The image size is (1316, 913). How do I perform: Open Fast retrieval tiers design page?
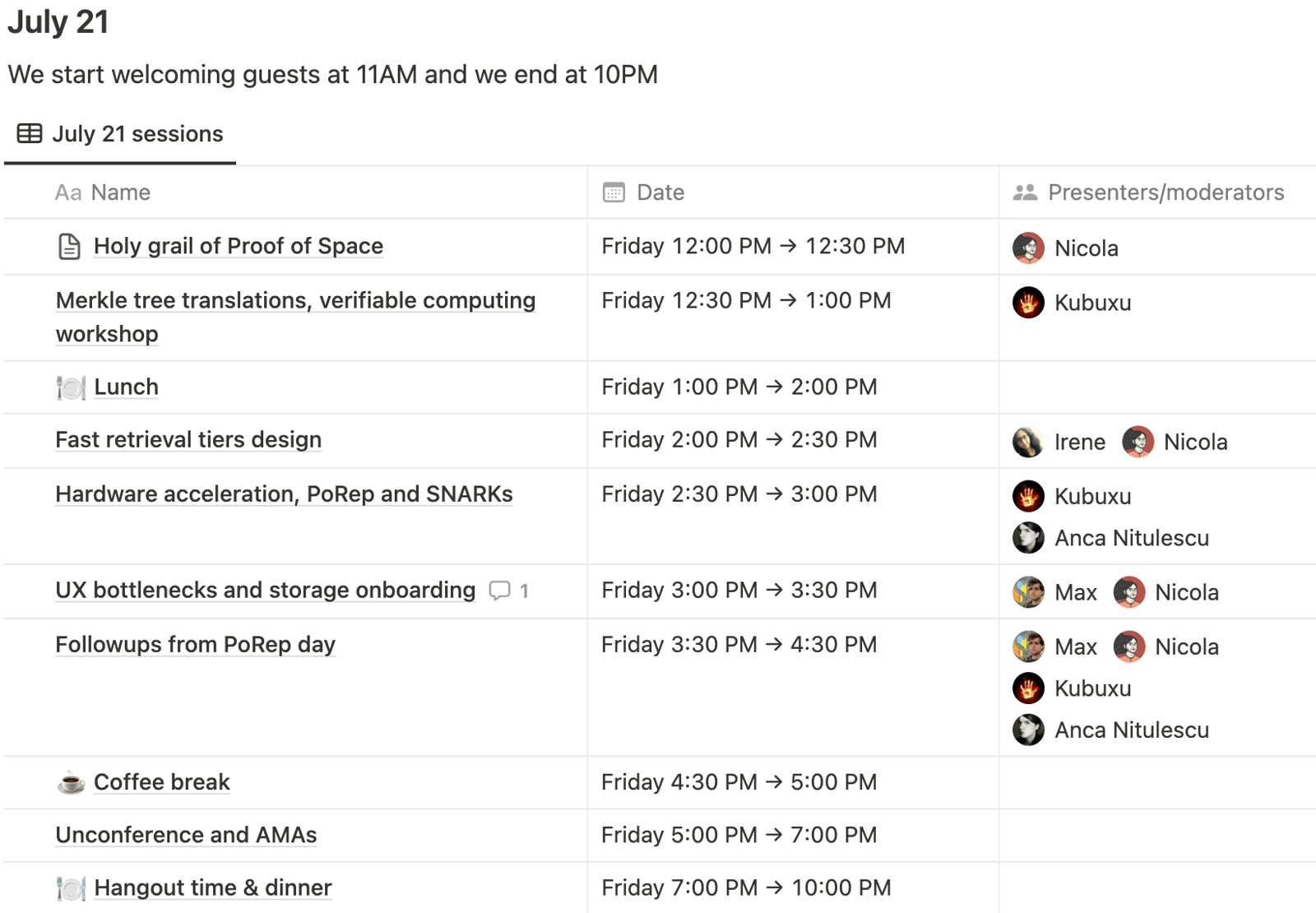(188, 440)
